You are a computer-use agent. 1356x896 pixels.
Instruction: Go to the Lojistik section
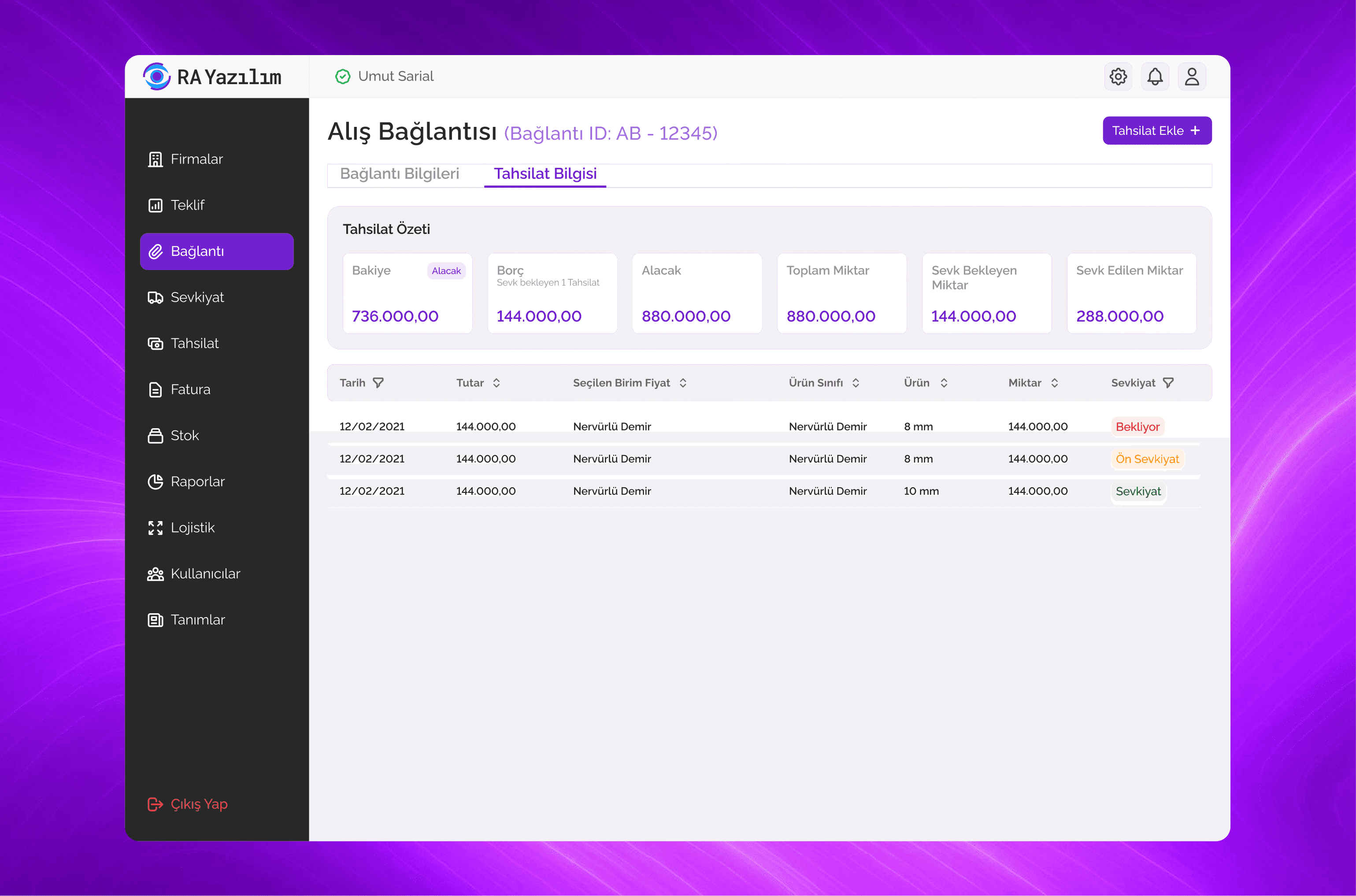click(193, 528)
